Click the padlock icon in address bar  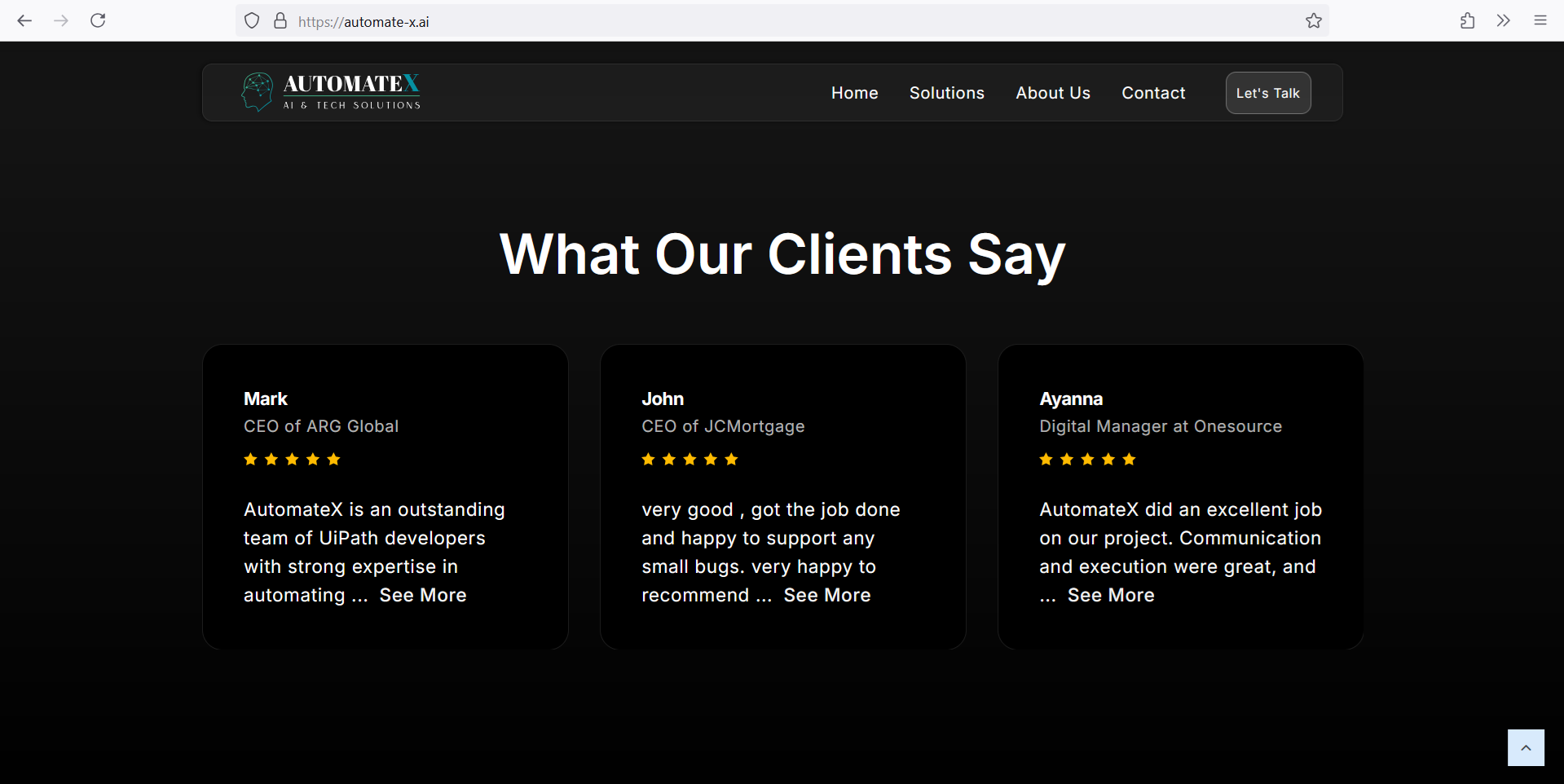(280, 20)
